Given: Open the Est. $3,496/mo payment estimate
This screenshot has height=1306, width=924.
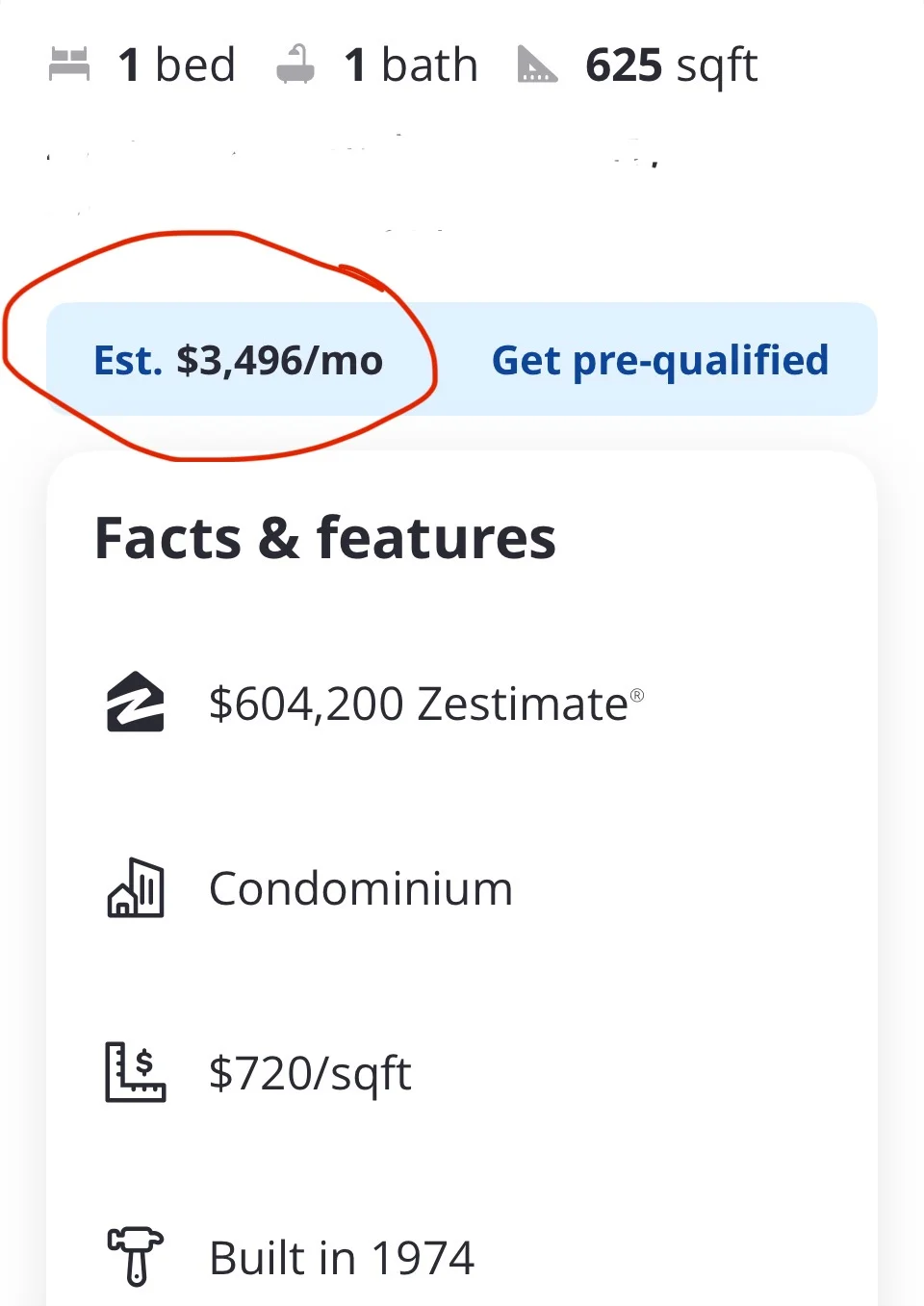Looking at the screenshot, I should click(x=238, y=361).
